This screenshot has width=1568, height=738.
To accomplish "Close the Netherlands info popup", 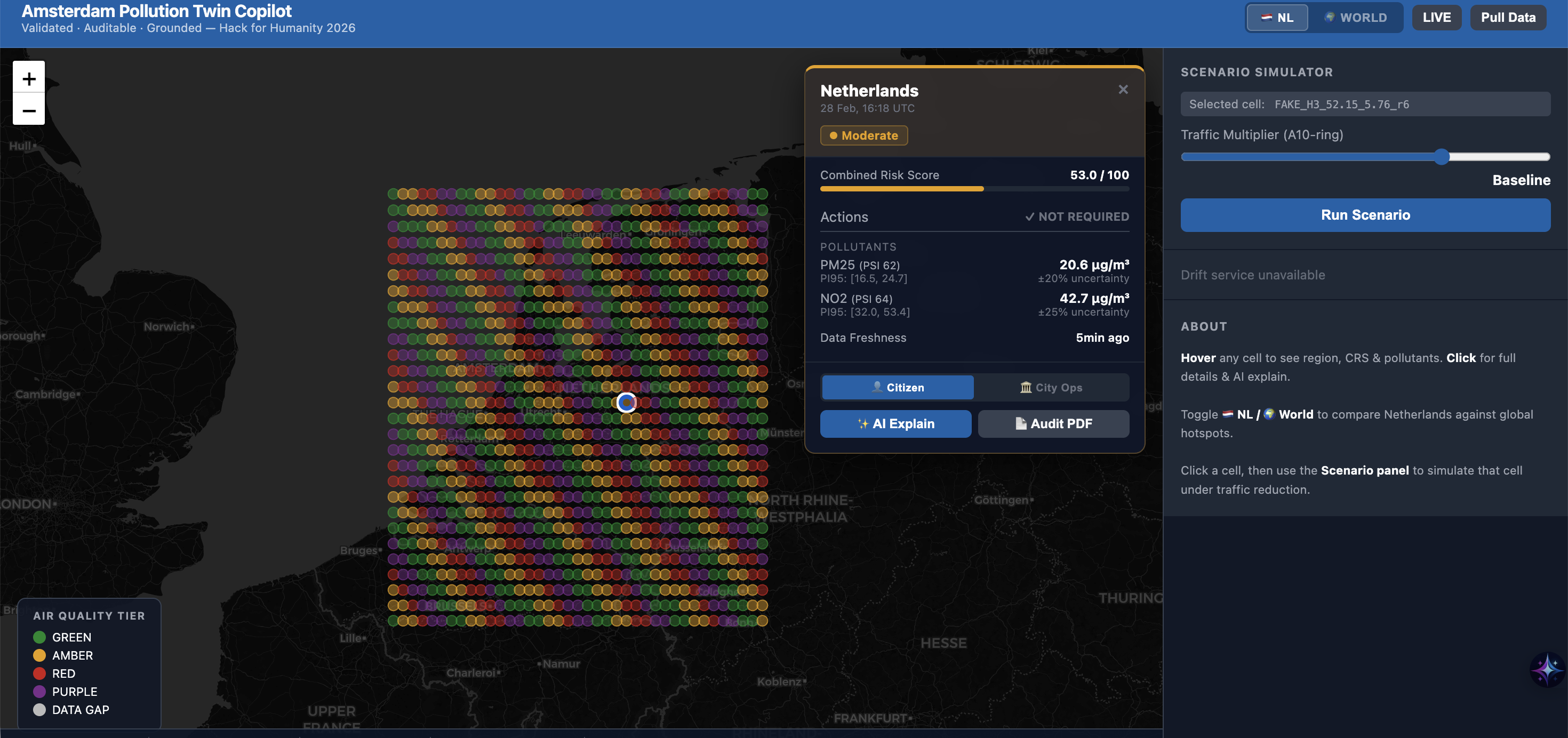I will tap(1123, 90).
